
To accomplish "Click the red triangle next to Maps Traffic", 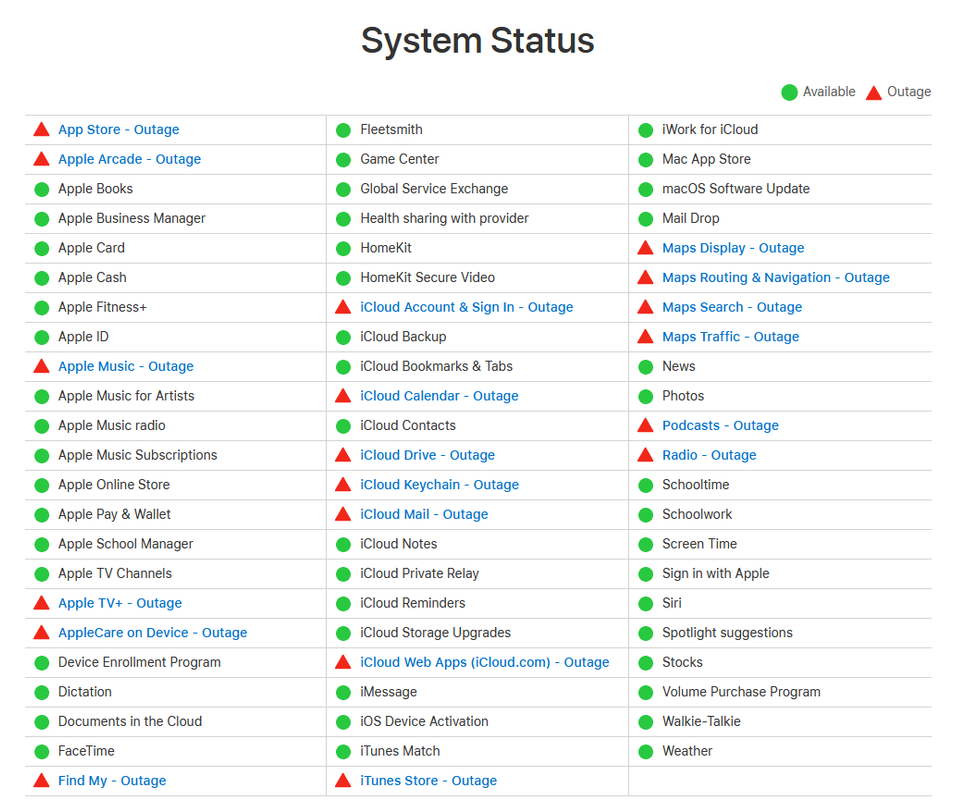I will click(646, 337).
